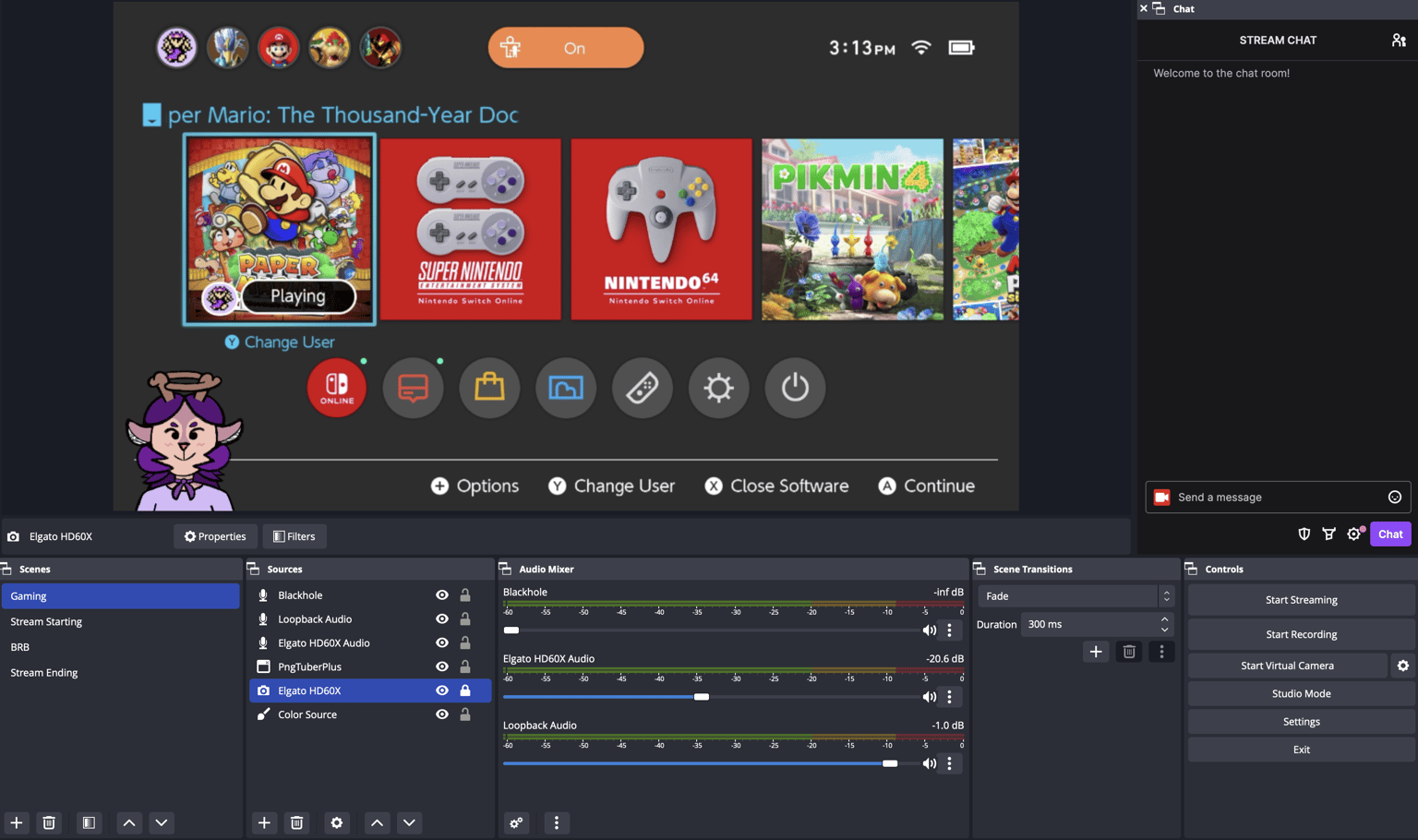This screenshot has width=1418, height=840.
Task: Open source properties gear in Sources toolbar
Action: coord(337,822)
